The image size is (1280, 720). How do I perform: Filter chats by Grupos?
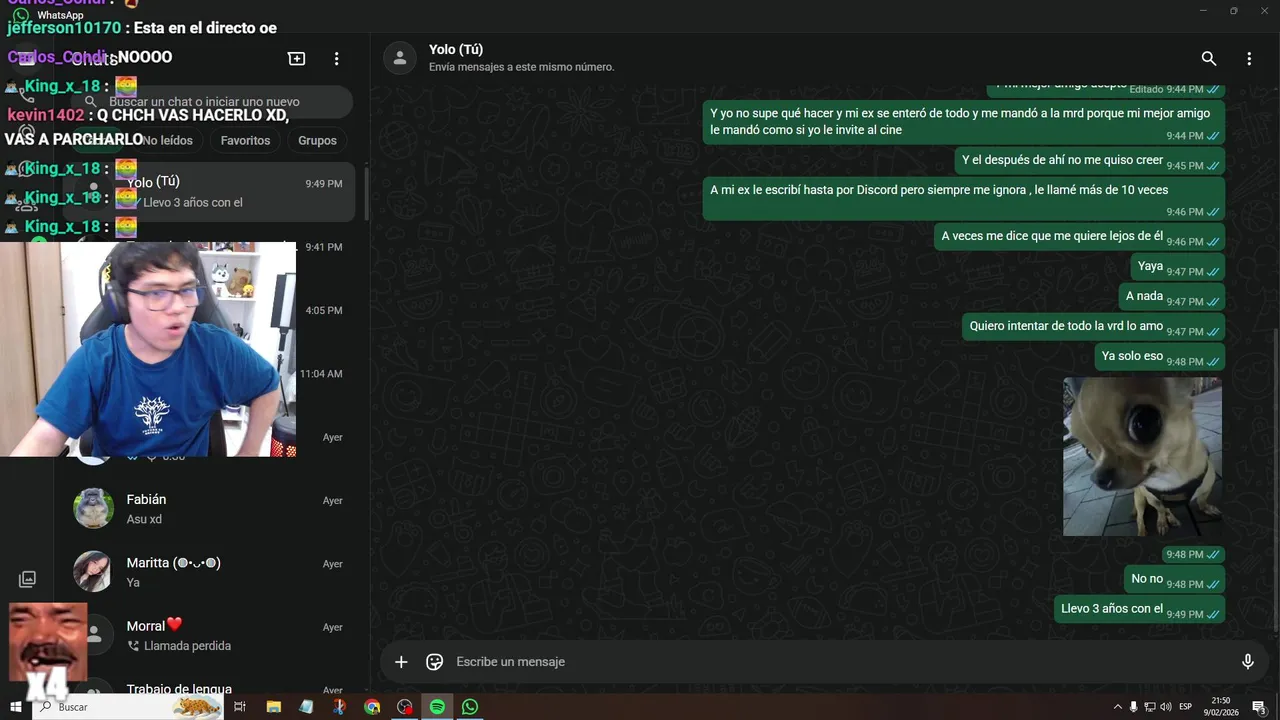pos(317,141)
